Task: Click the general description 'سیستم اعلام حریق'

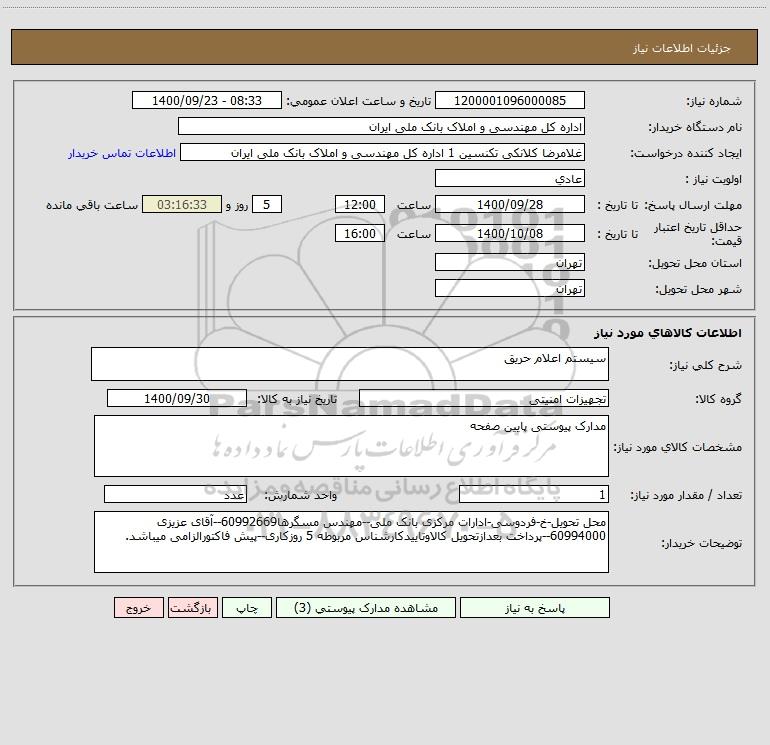Action: click(350, 364)
